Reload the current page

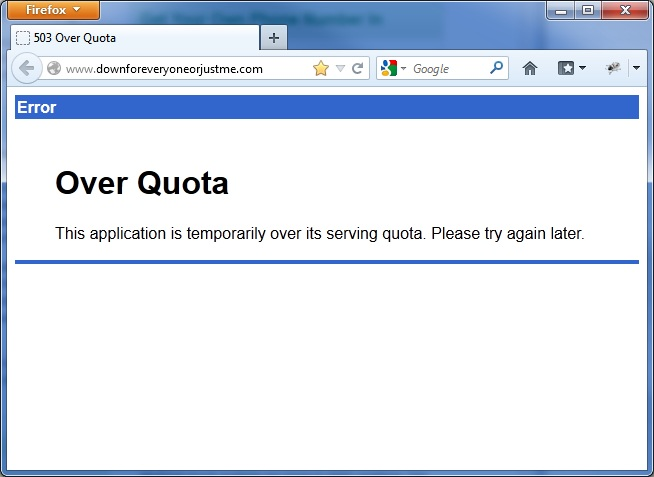pos(357,69)
